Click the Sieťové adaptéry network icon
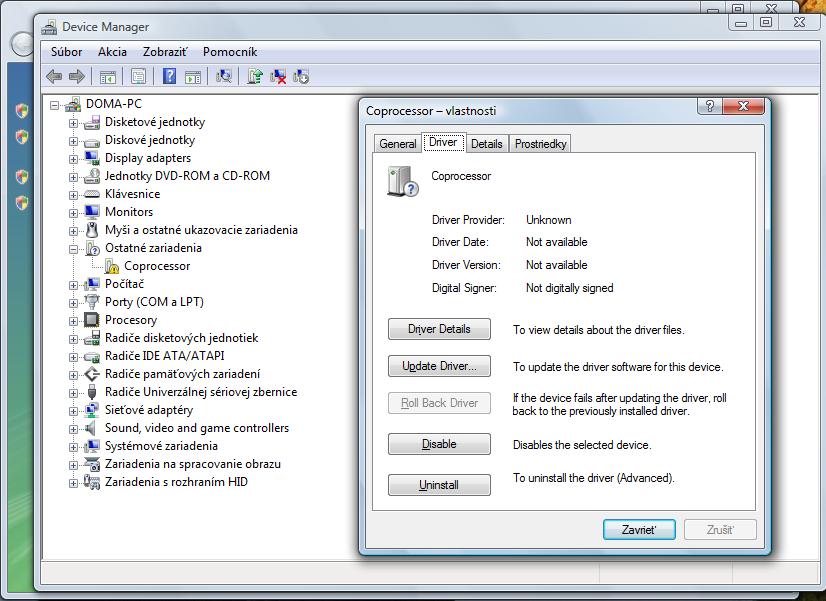The image size is (826, 601). point(92,410)
